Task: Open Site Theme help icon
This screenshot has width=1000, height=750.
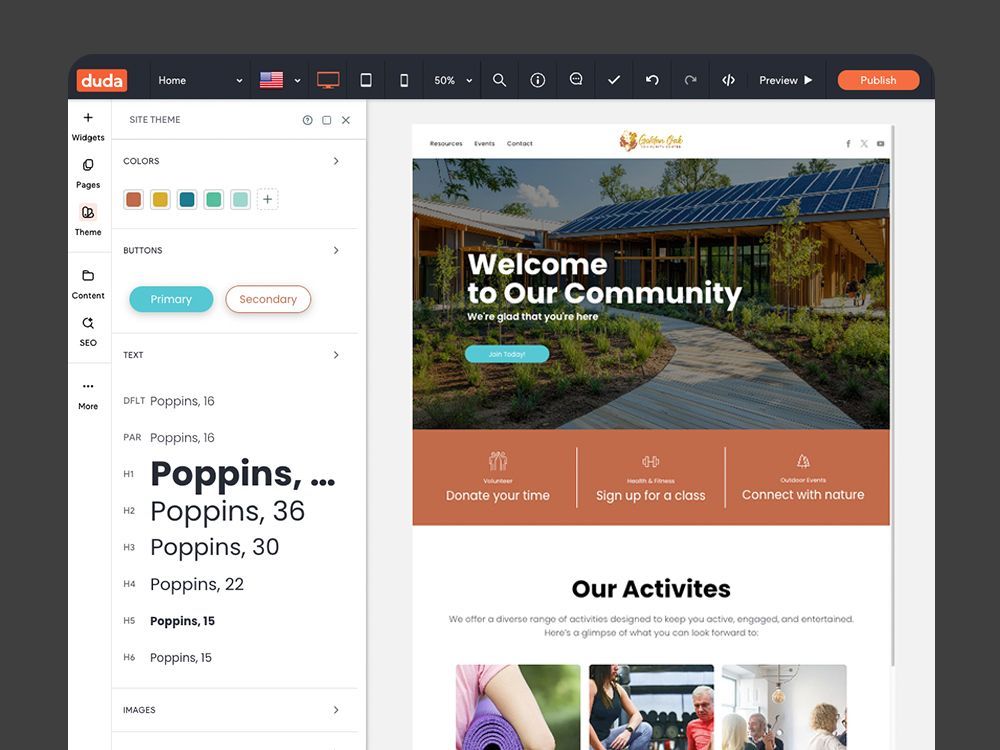Action: click(307, 120)
